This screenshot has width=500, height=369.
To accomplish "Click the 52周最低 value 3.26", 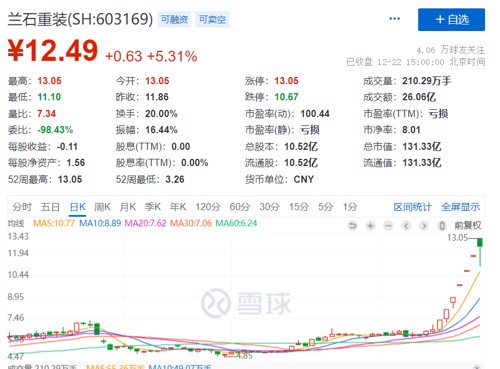I will point(175,179).
